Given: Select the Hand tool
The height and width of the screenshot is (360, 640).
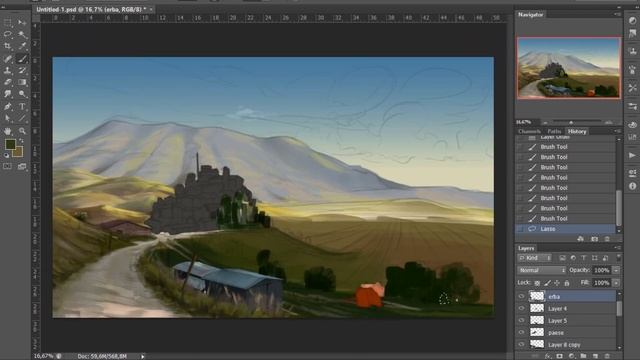Looking at the screenshot, I should tap(8, 131).
